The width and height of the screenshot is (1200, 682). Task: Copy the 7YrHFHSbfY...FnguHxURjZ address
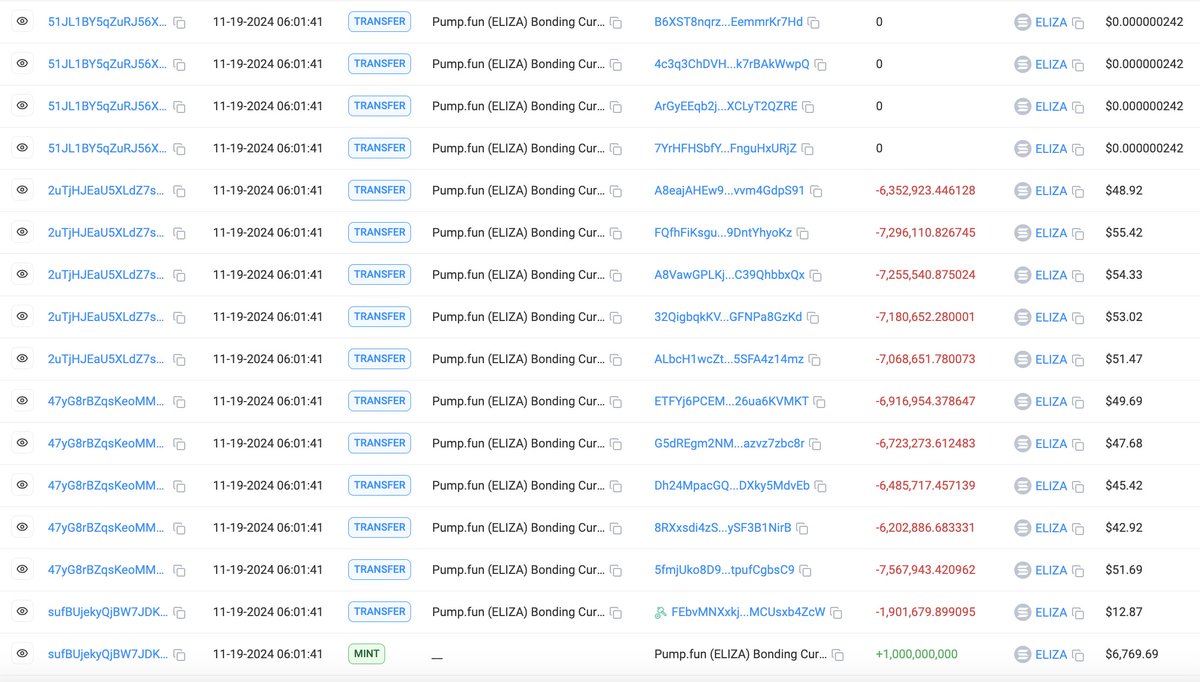pyautogui.click(x=808, y=149)
